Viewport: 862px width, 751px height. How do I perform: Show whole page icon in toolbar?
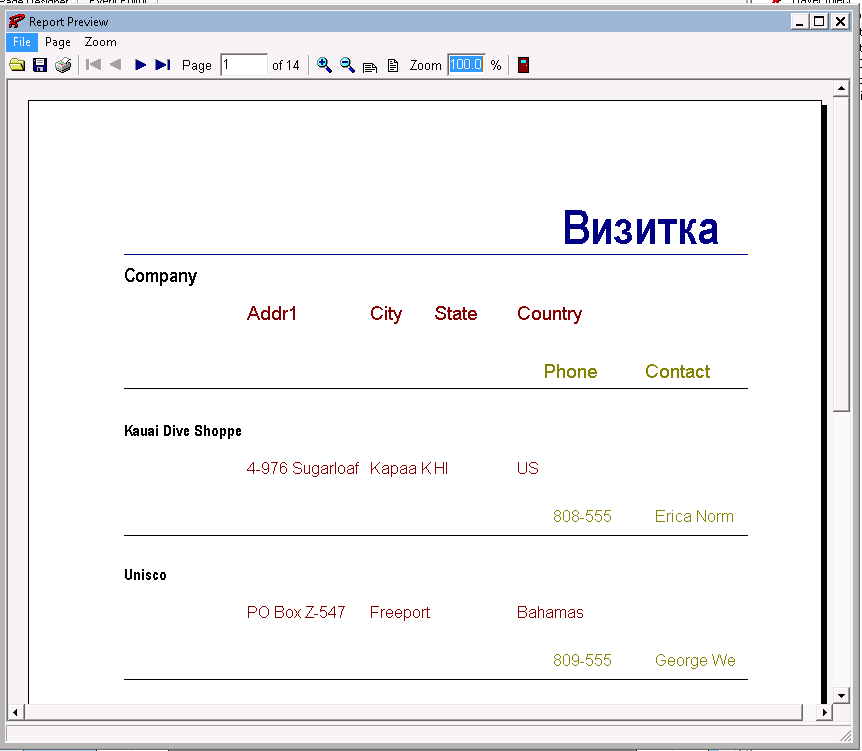click(x=393, y=66)
